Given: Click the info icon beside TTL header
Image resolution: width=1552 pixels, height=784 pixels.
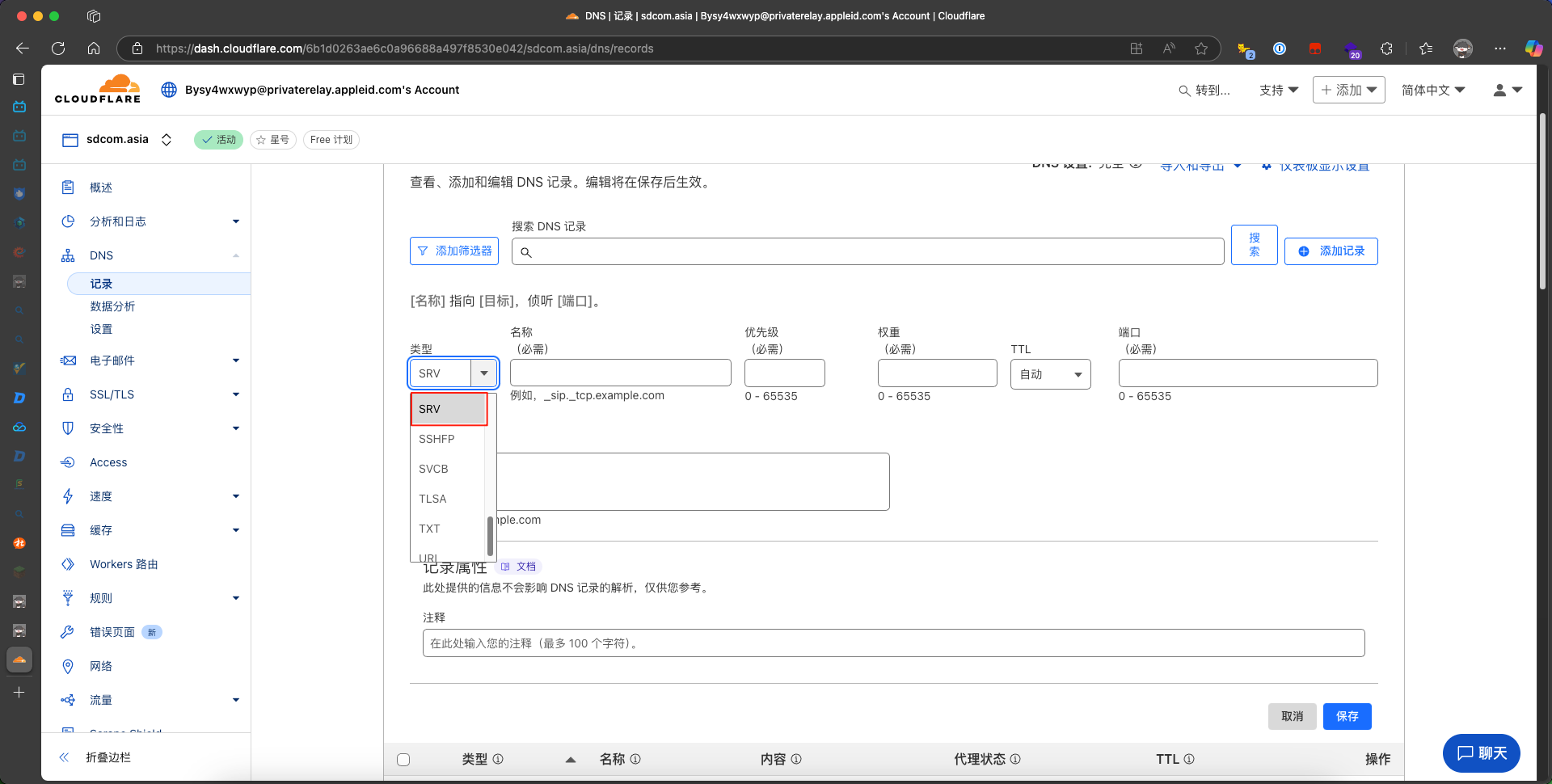Looking at the screenshot, I should pos(1189,759).
